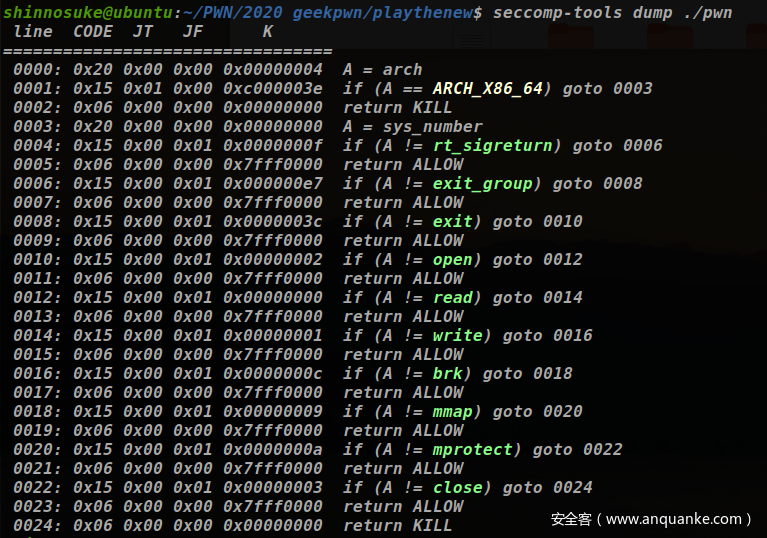Screen dimensions: 767x538
Task: Click 'goto 0024' on line 0022
Action: coord(547,488)
